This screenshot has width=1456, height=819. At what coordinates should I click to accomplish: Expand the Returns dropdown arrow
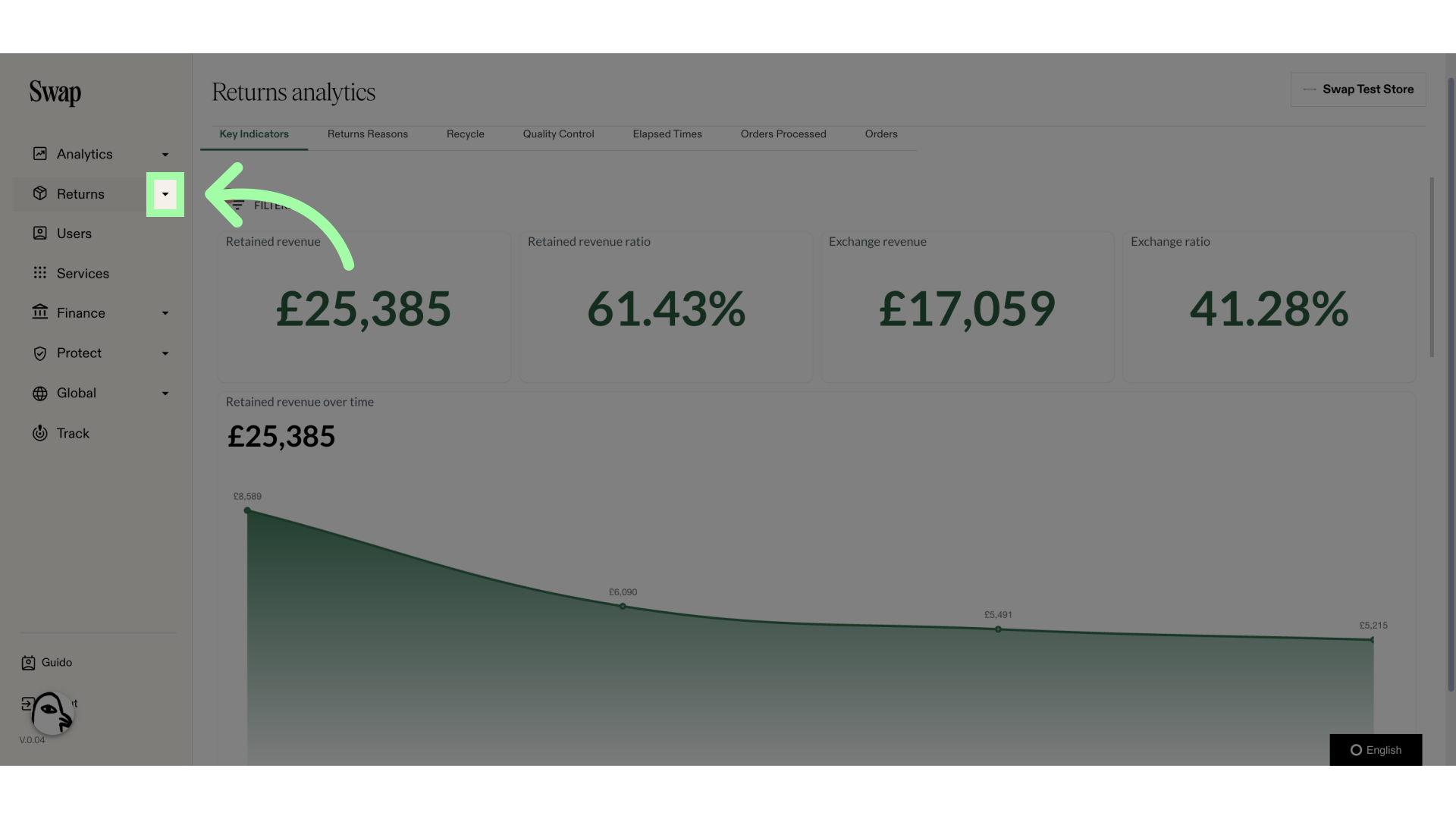(x=165, y=195)
